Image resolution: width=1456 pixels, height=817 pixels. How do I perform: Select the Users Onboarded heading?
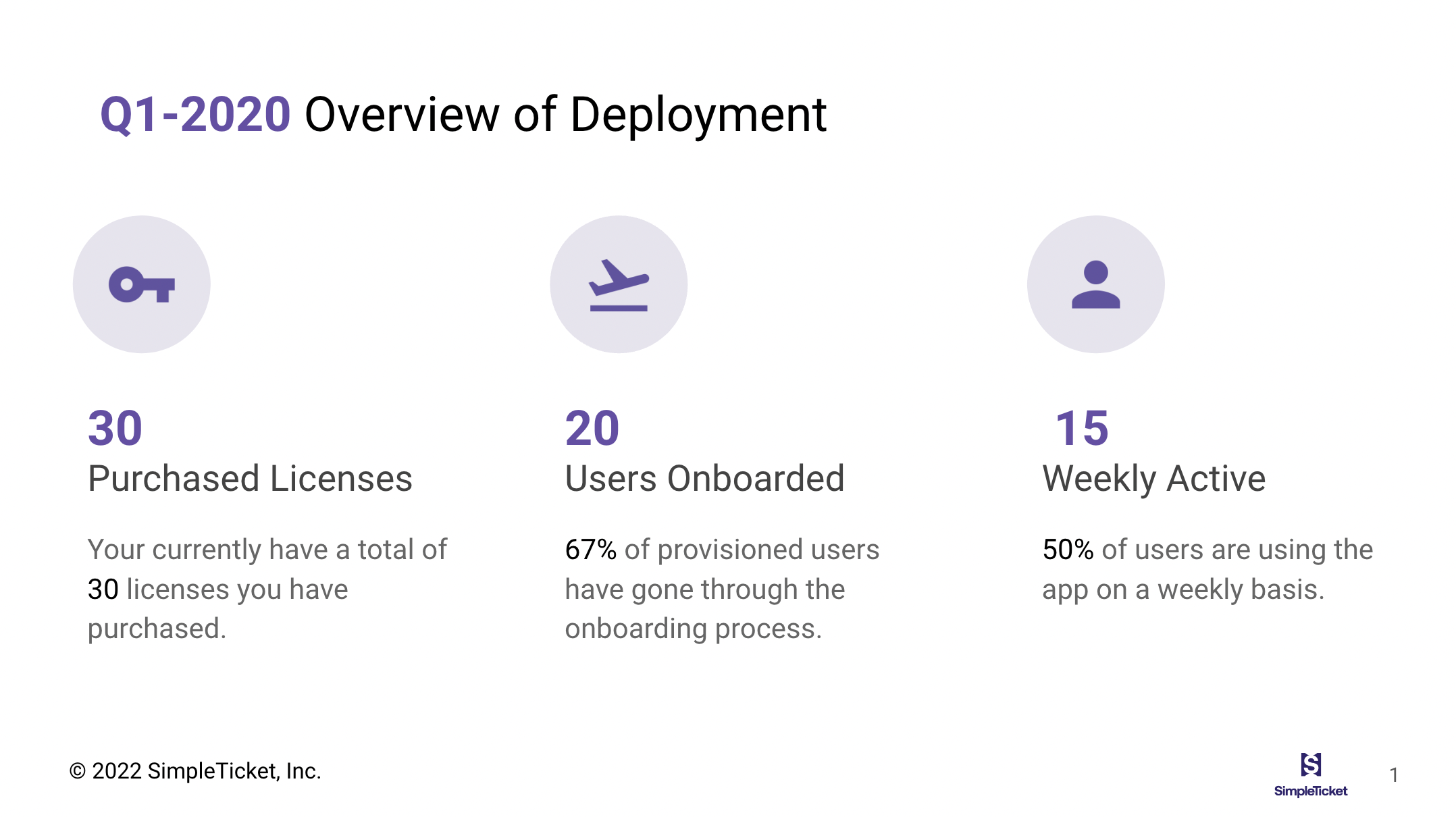(704, 479)
